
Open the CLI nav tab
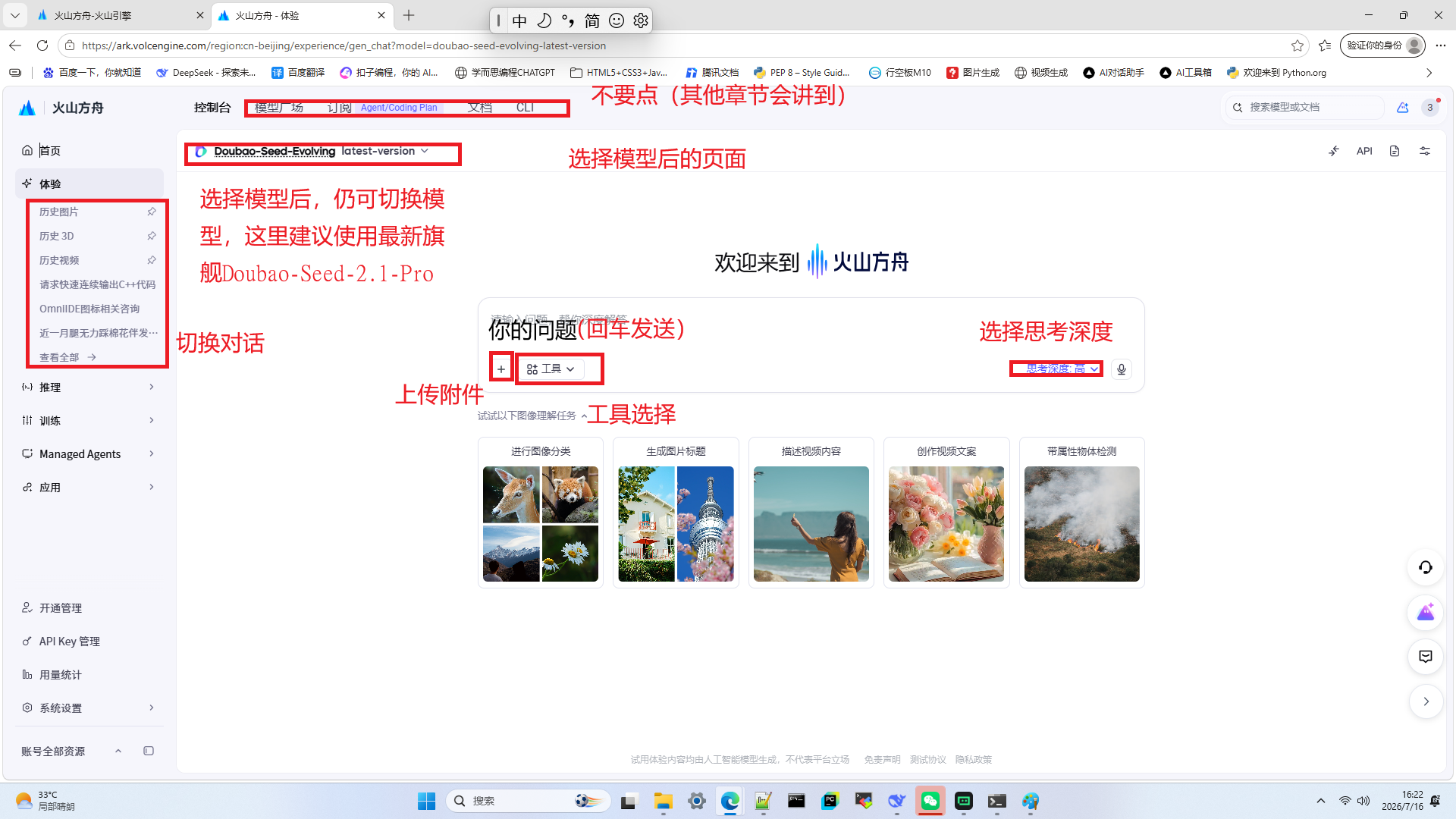click(x=525, y=108)
